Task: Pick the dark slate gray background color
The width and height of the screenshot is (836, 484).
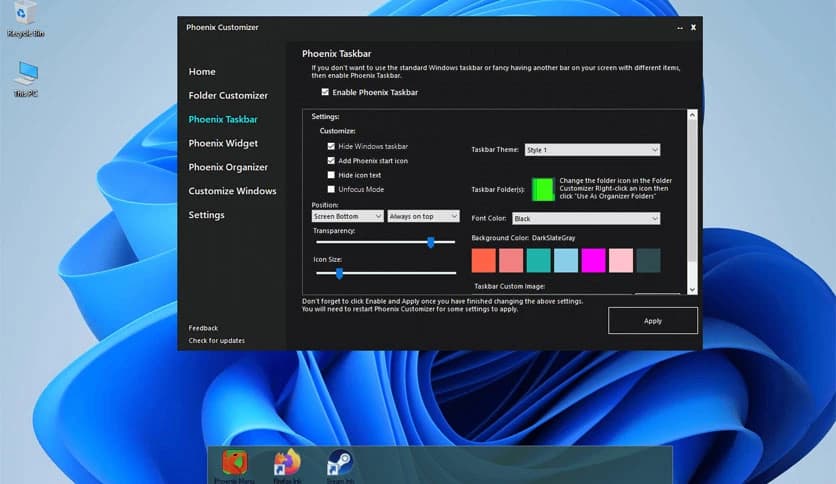Action: pos(648,261)
